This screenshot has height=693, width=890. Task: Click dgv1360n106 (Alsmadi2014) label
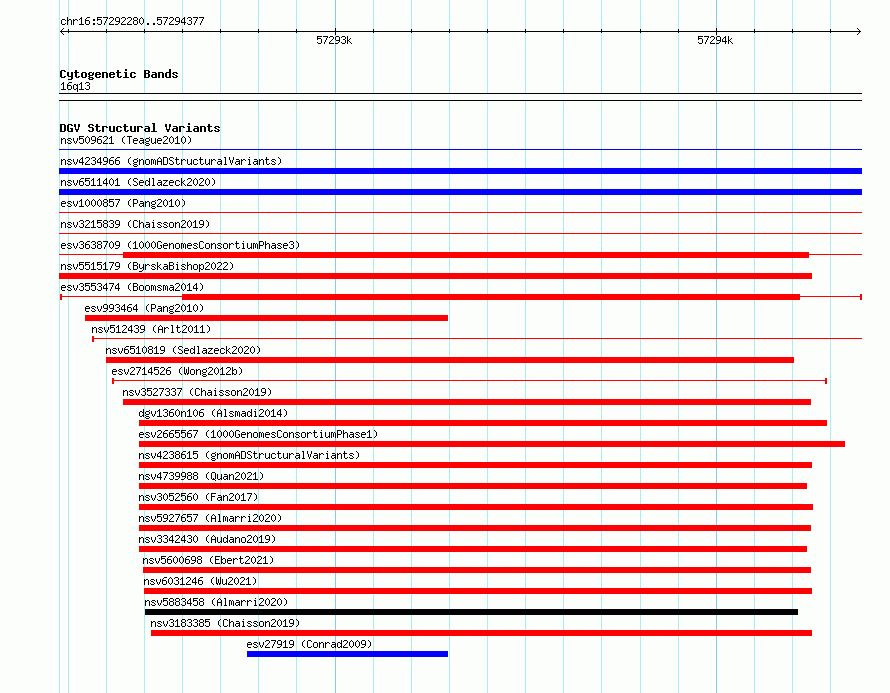pos(213,413)
